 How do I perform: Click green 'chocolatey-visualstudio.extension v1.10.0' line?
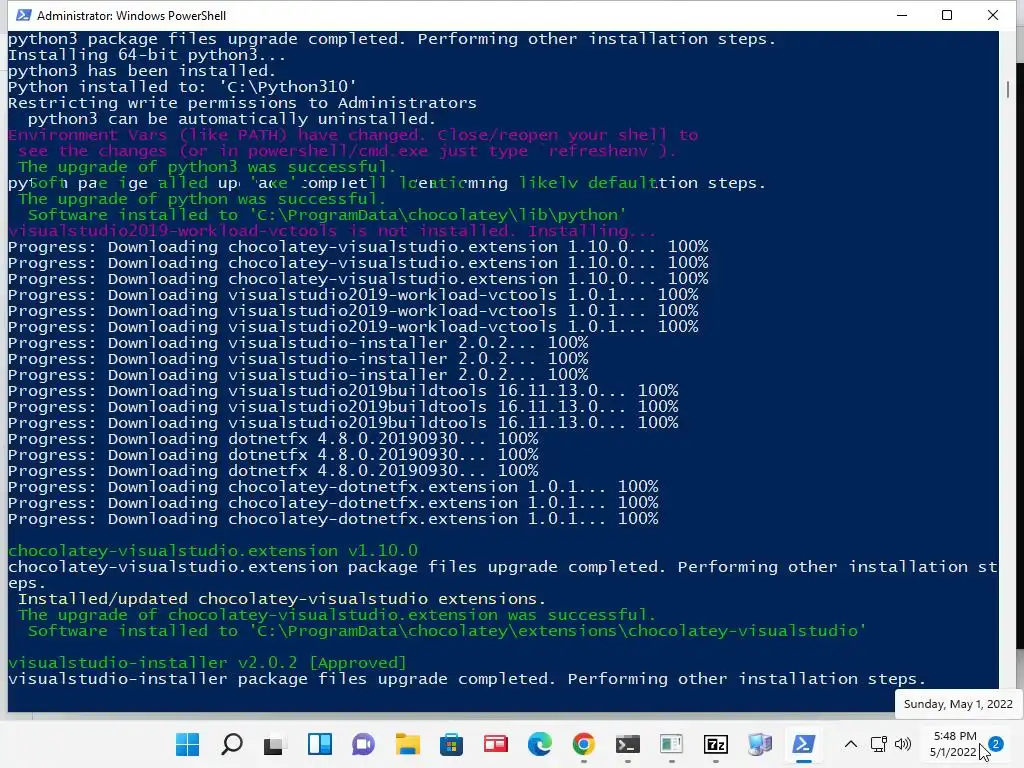213,551
